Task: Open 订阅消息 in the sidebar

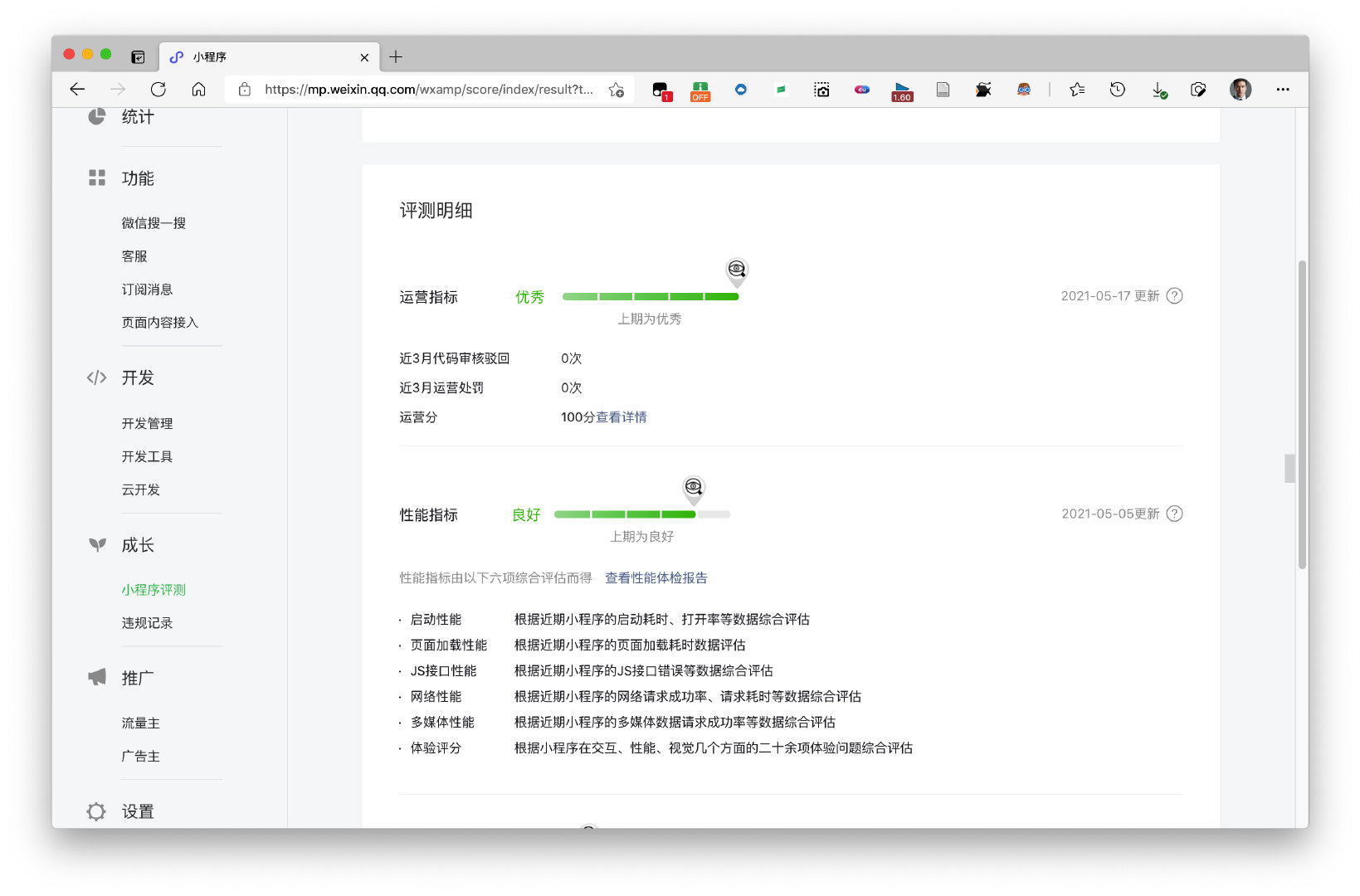Action: pyautogui.click(x=147, y=290)
